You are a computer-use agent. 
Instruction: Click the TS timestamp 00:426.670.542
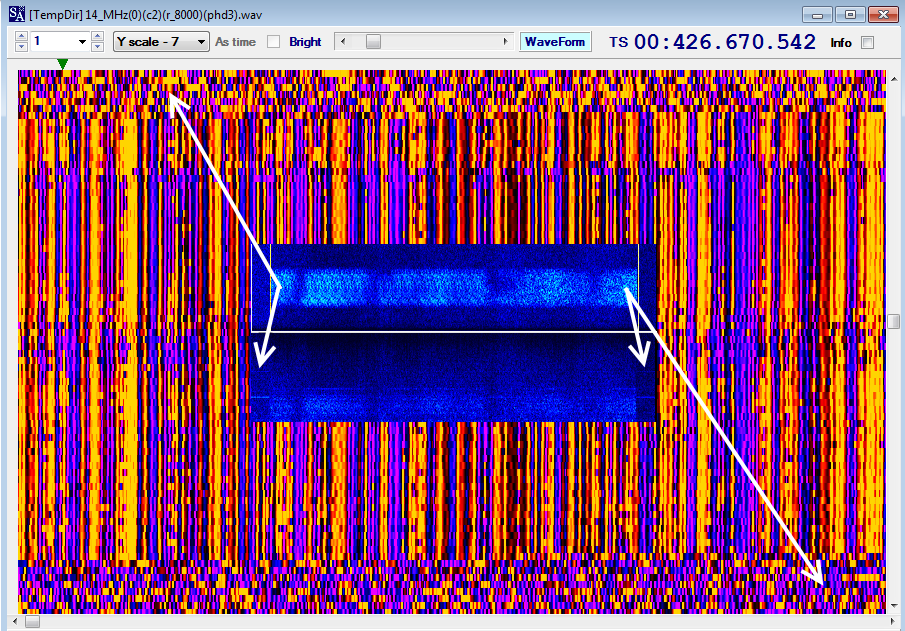[725, 42]
